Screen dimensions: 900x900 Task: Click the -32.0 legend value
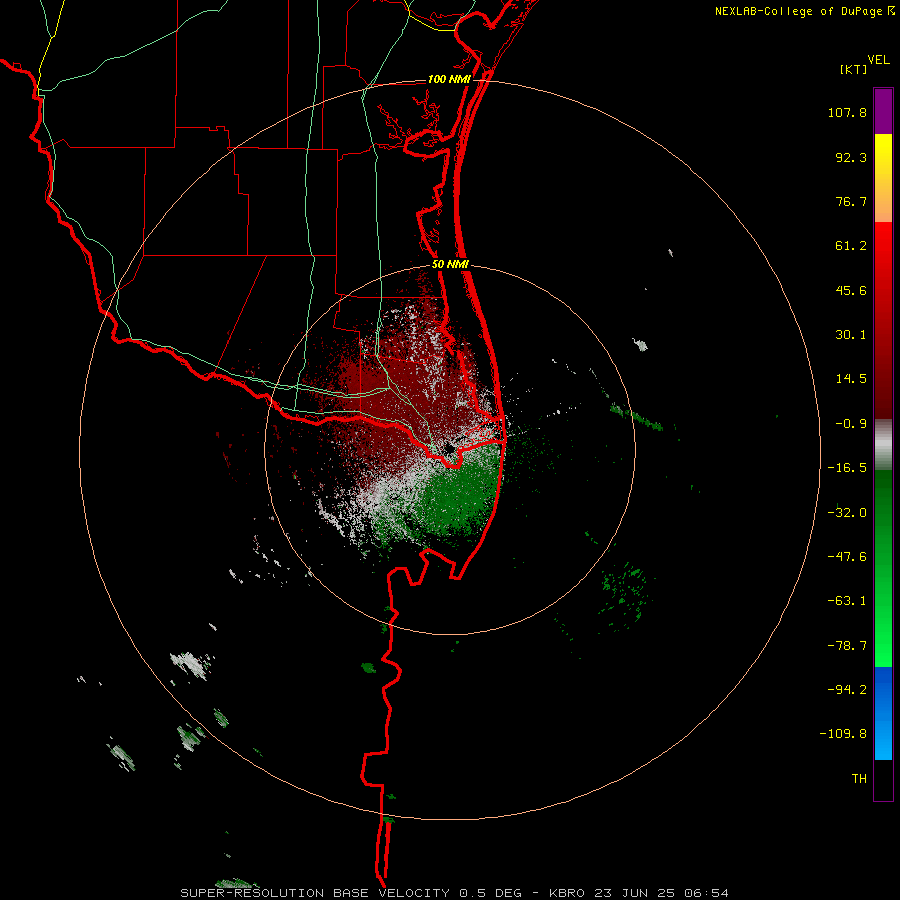click(x=847, y=513)
